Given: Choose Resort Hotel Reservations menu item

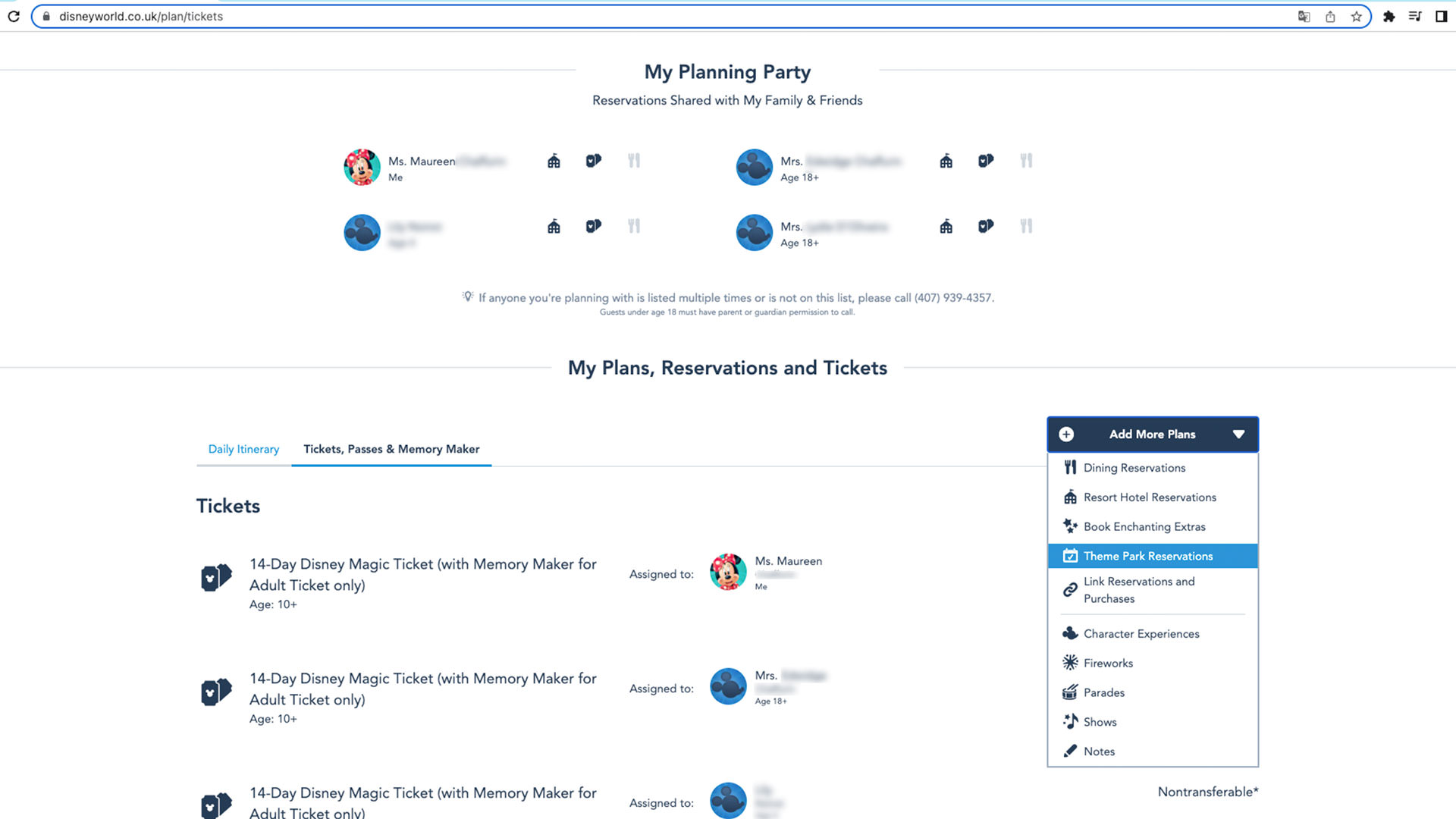Looking at the screenshot, I should [1153, 497].
